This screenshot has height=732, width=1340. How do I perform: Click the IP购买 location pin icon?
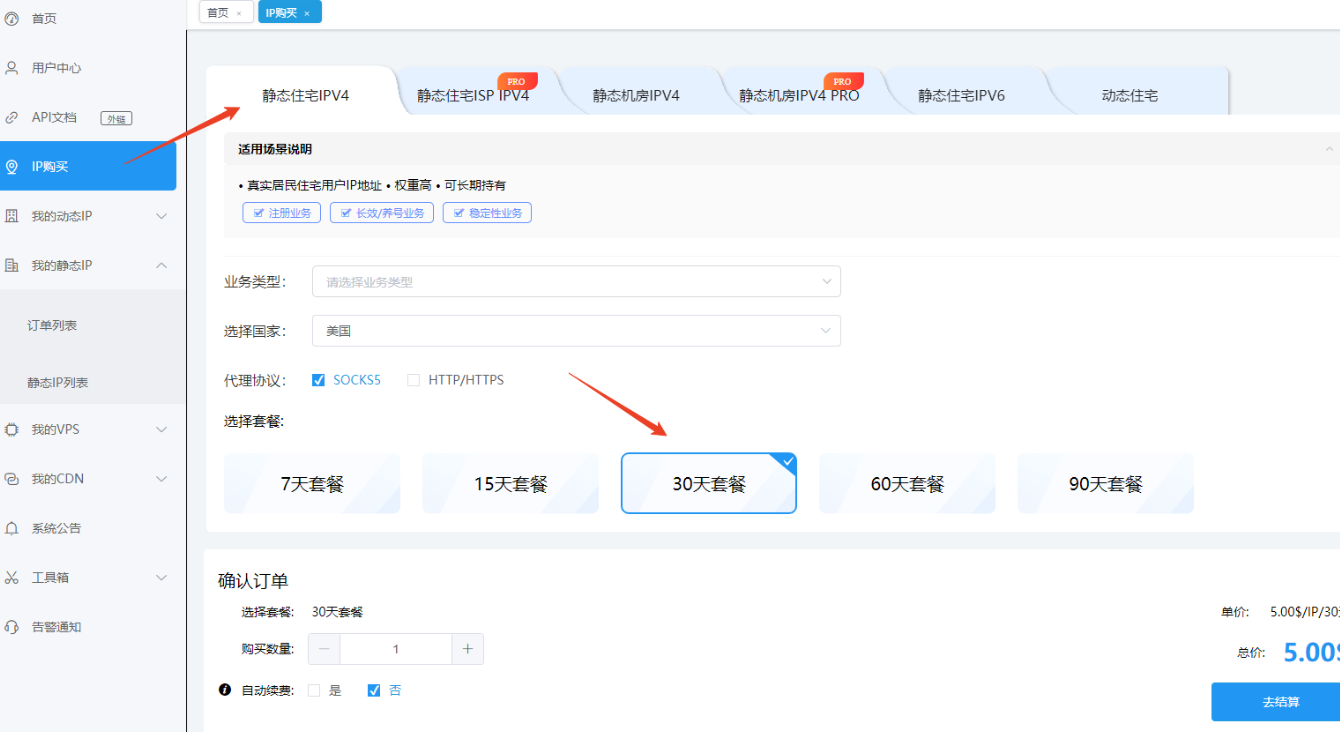(x=12, y=167)
